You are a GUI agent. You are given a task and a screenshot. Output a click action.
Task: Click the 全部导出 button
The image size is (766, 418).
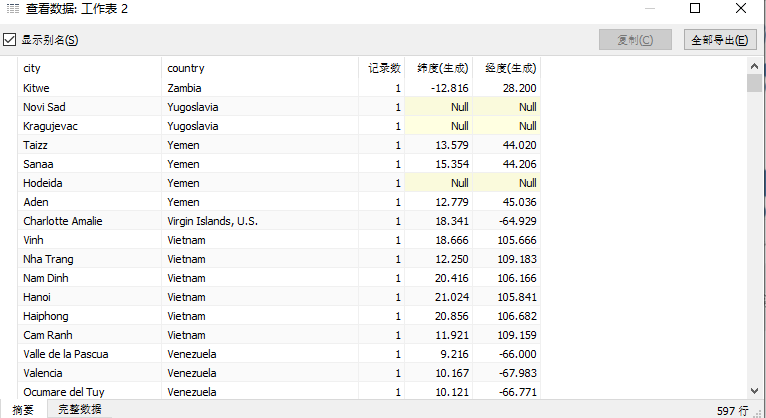[x=718, y=40]
